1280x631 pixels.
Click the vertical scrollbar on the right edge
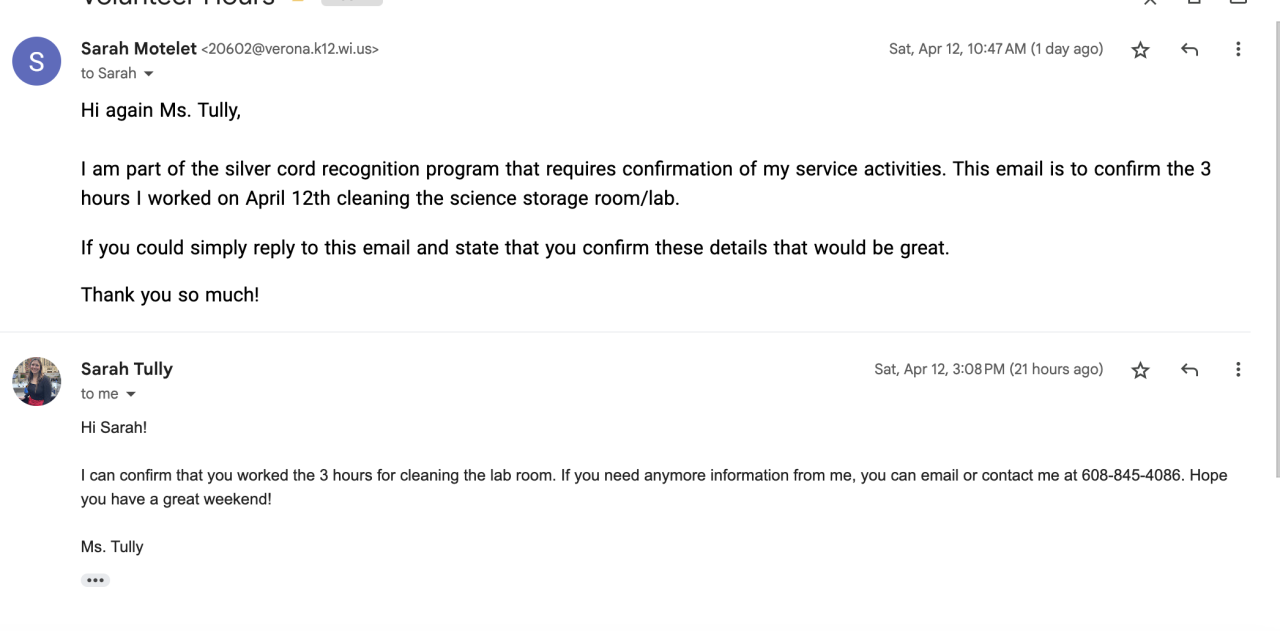pyautogui.click(x=1275, y=250)
